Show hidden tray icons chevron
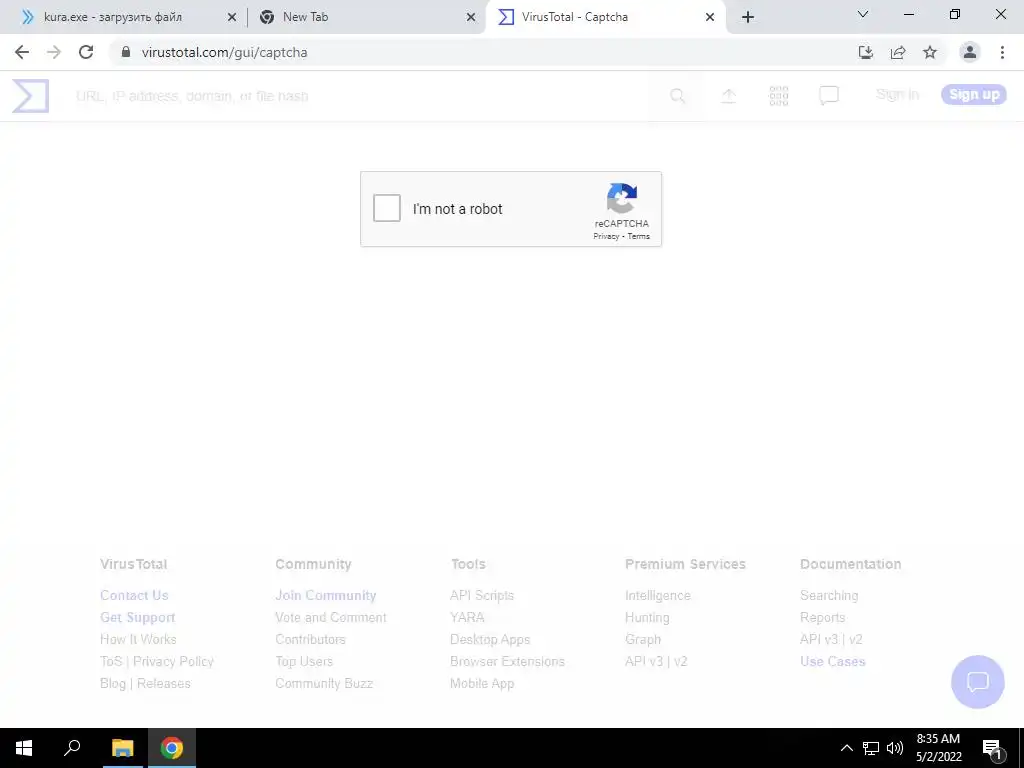Screen dimensions: 1024x768 (x=846, y=748)
